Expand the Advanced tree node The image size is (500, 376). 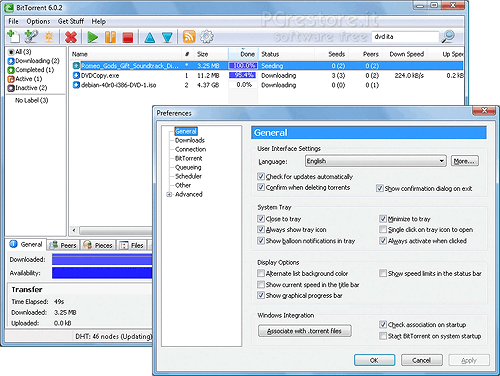tap(169, 194)
